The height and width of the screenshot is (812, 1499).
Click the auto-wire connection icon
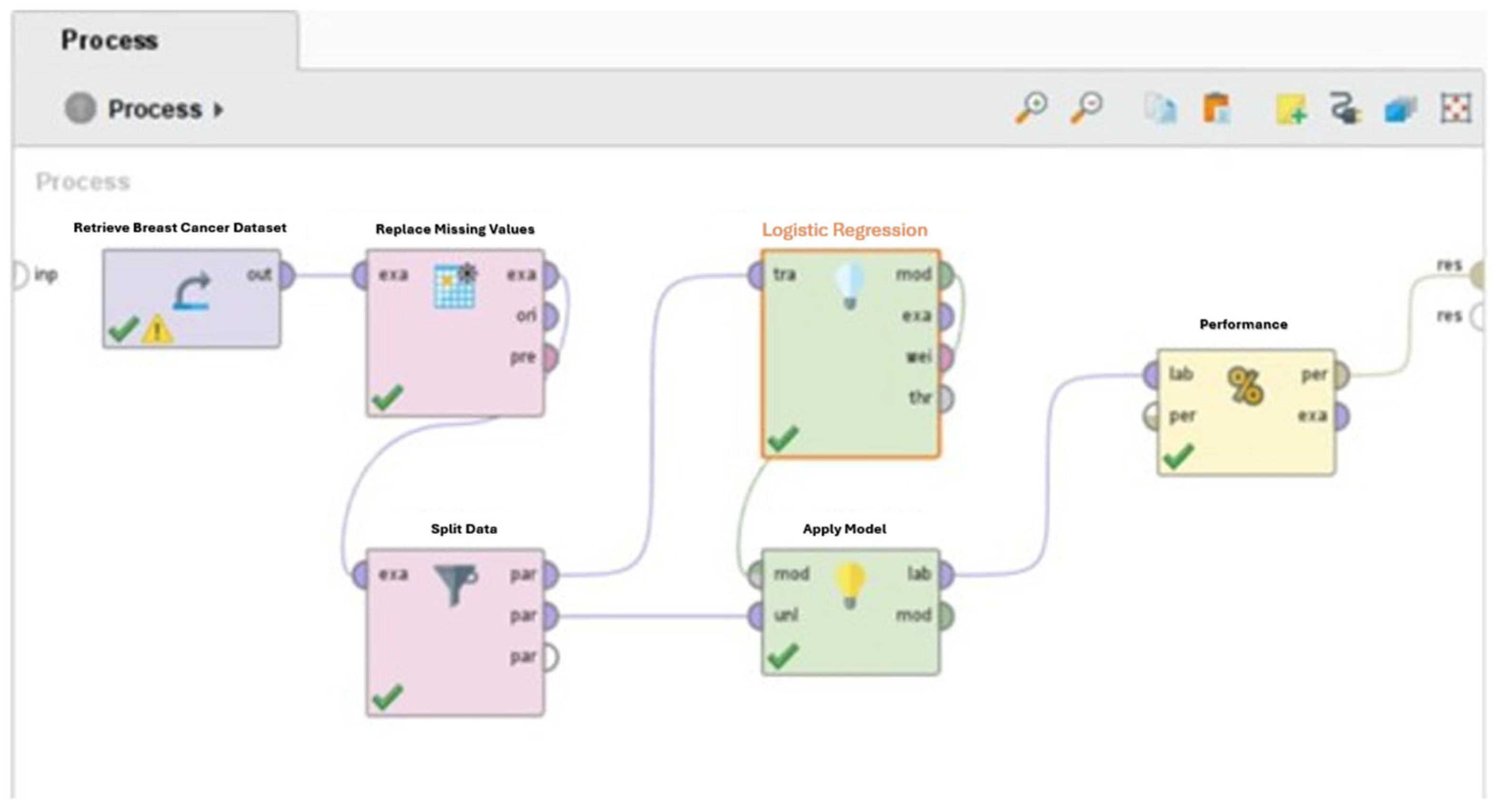[1345, 109]
